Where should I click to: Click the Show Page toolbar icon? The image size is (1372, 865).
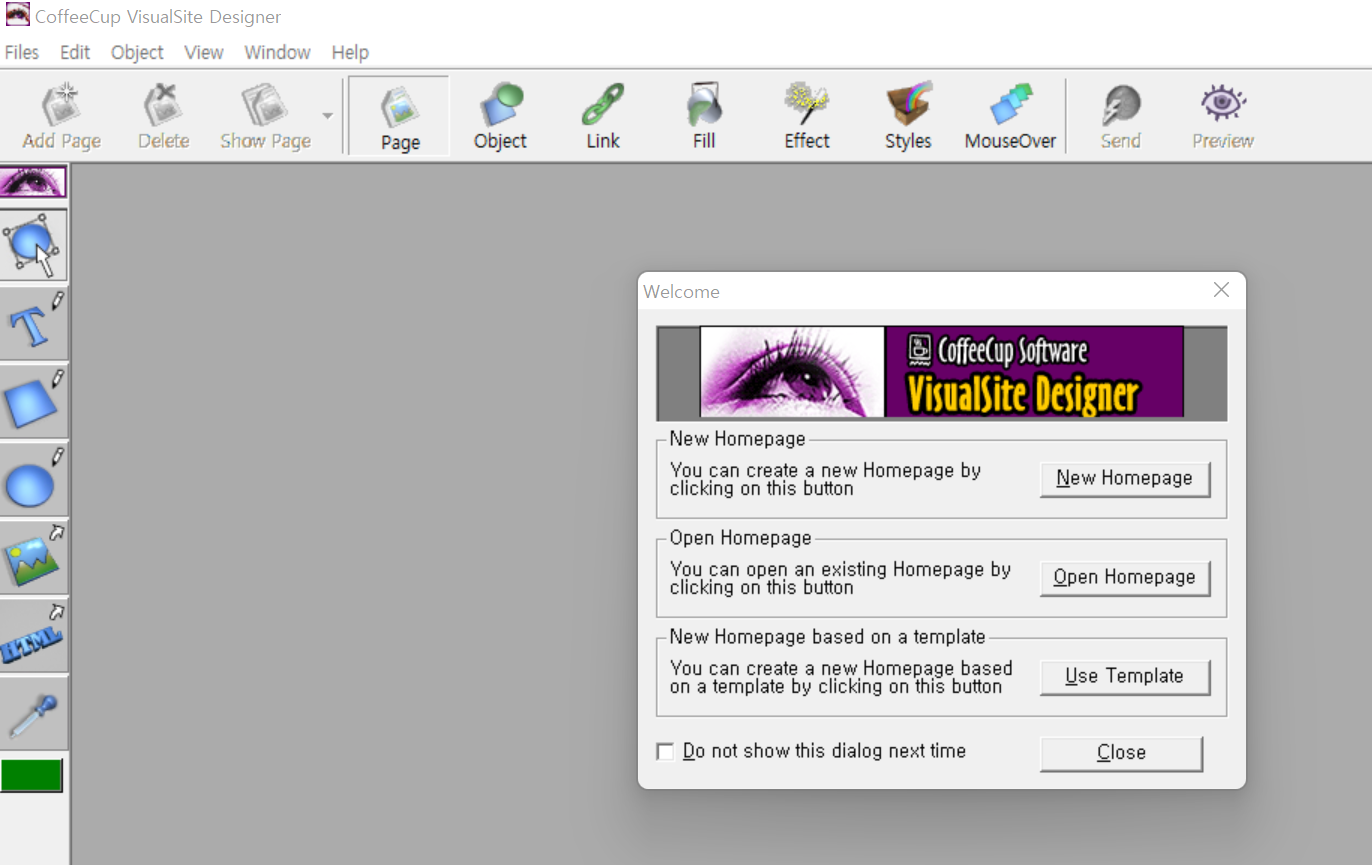tap(265, 116)
